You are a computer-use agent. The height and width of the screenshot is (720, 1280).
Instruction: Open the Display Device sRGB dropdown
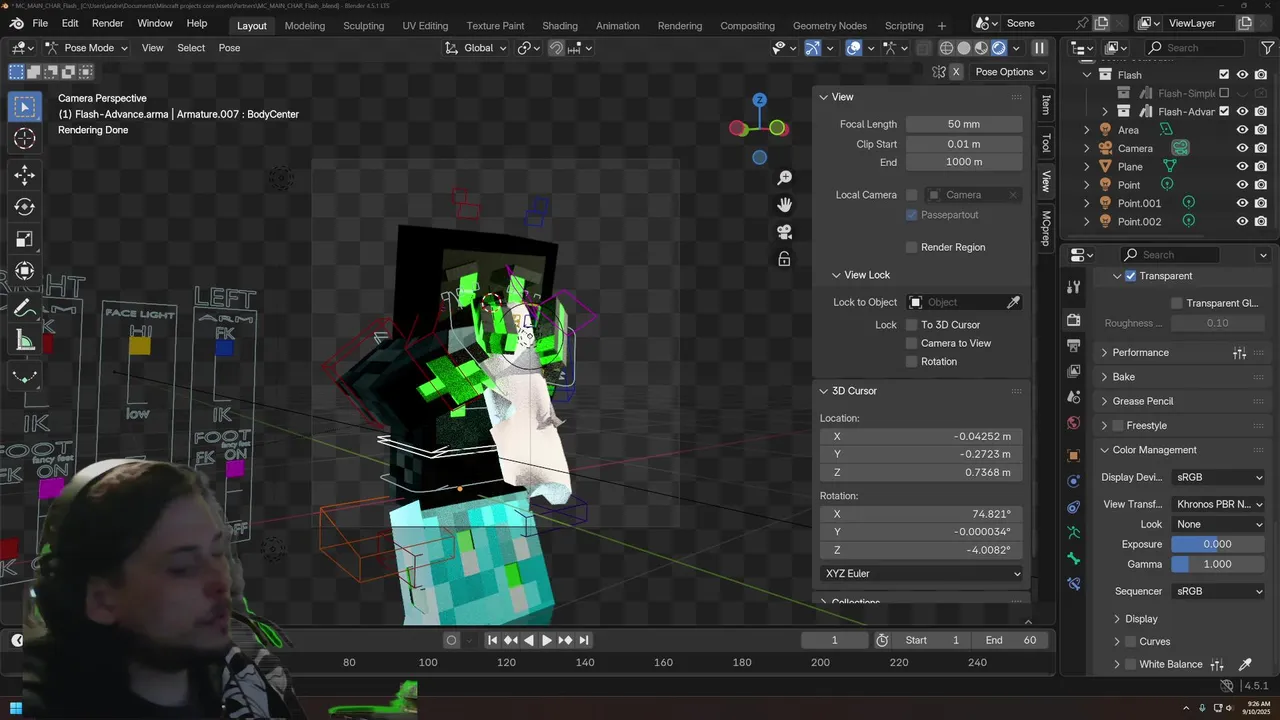[x=1219, y=477]
